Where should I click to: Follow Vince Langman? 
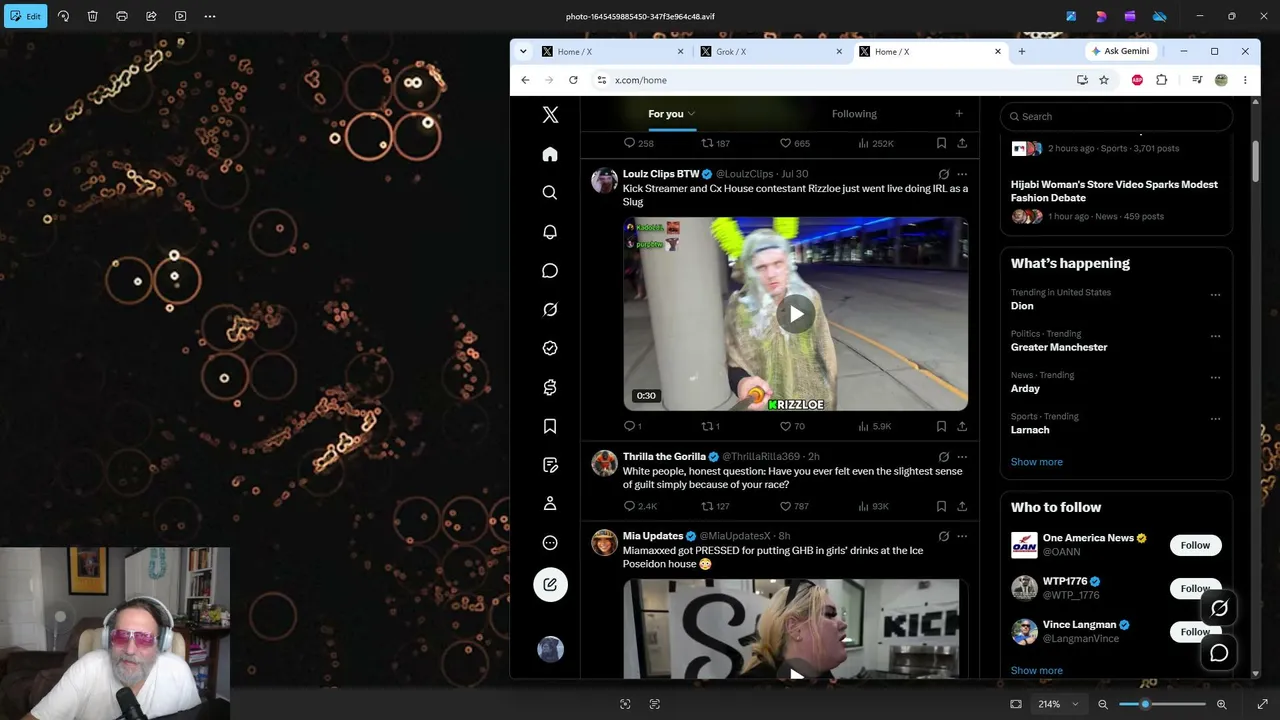point(1195,632)
